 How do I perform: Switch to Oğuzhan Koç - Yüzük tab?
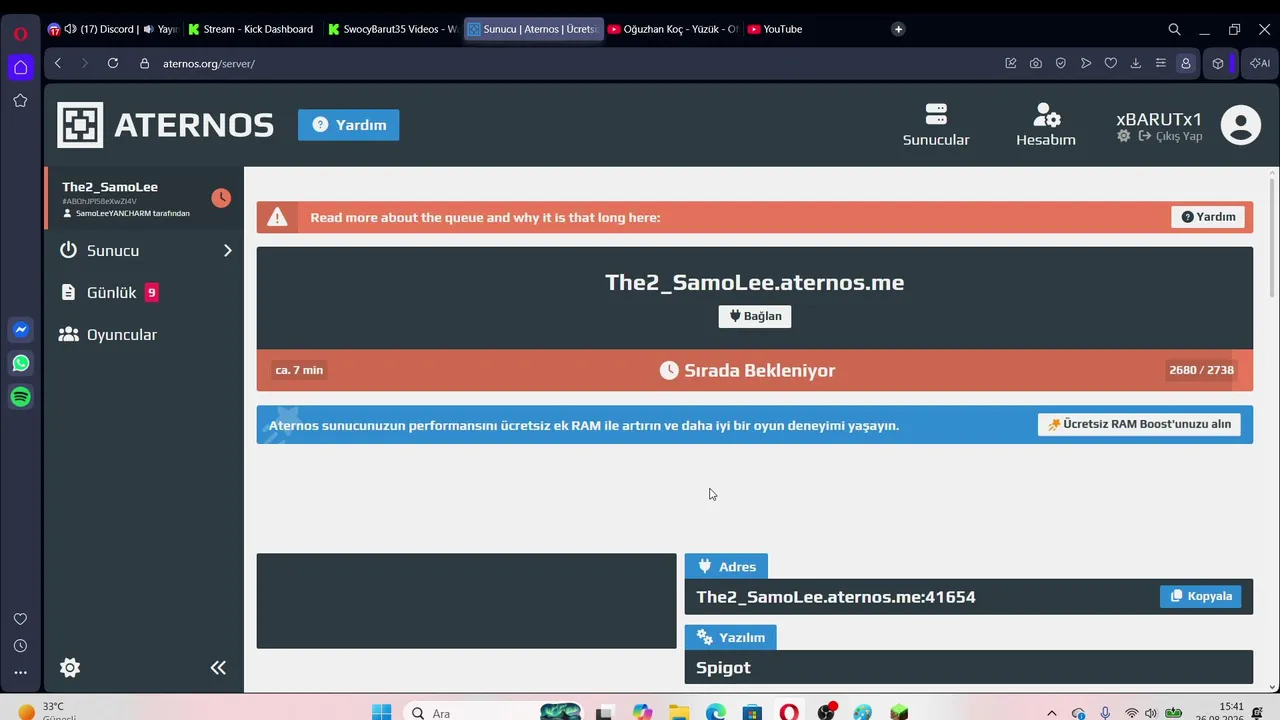pyautogui.click(x=673, y=29)
